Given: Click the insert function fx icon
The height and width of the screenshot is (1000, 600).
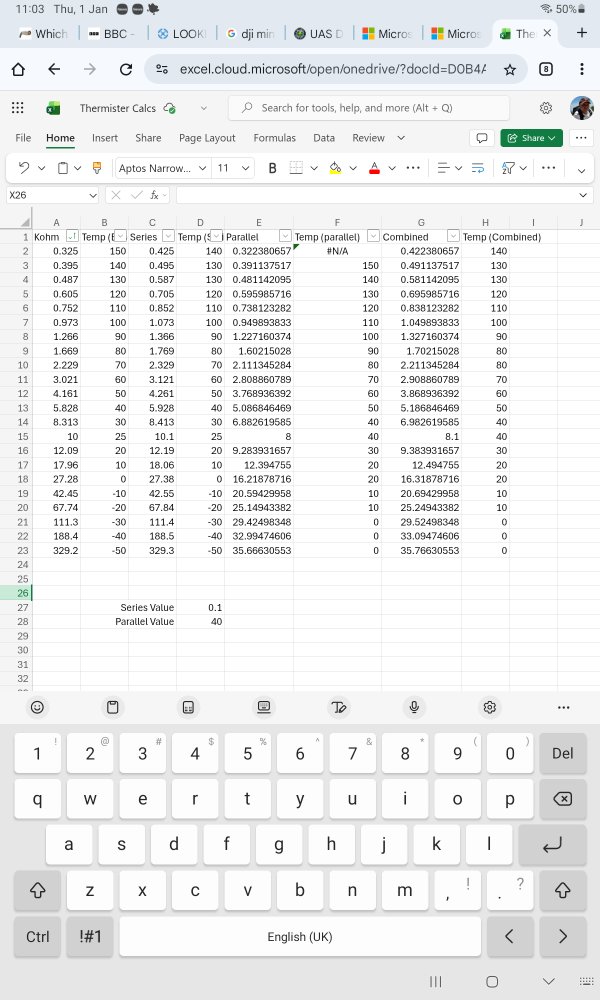Looking at the screenshot, I should (x=154, y=195).
